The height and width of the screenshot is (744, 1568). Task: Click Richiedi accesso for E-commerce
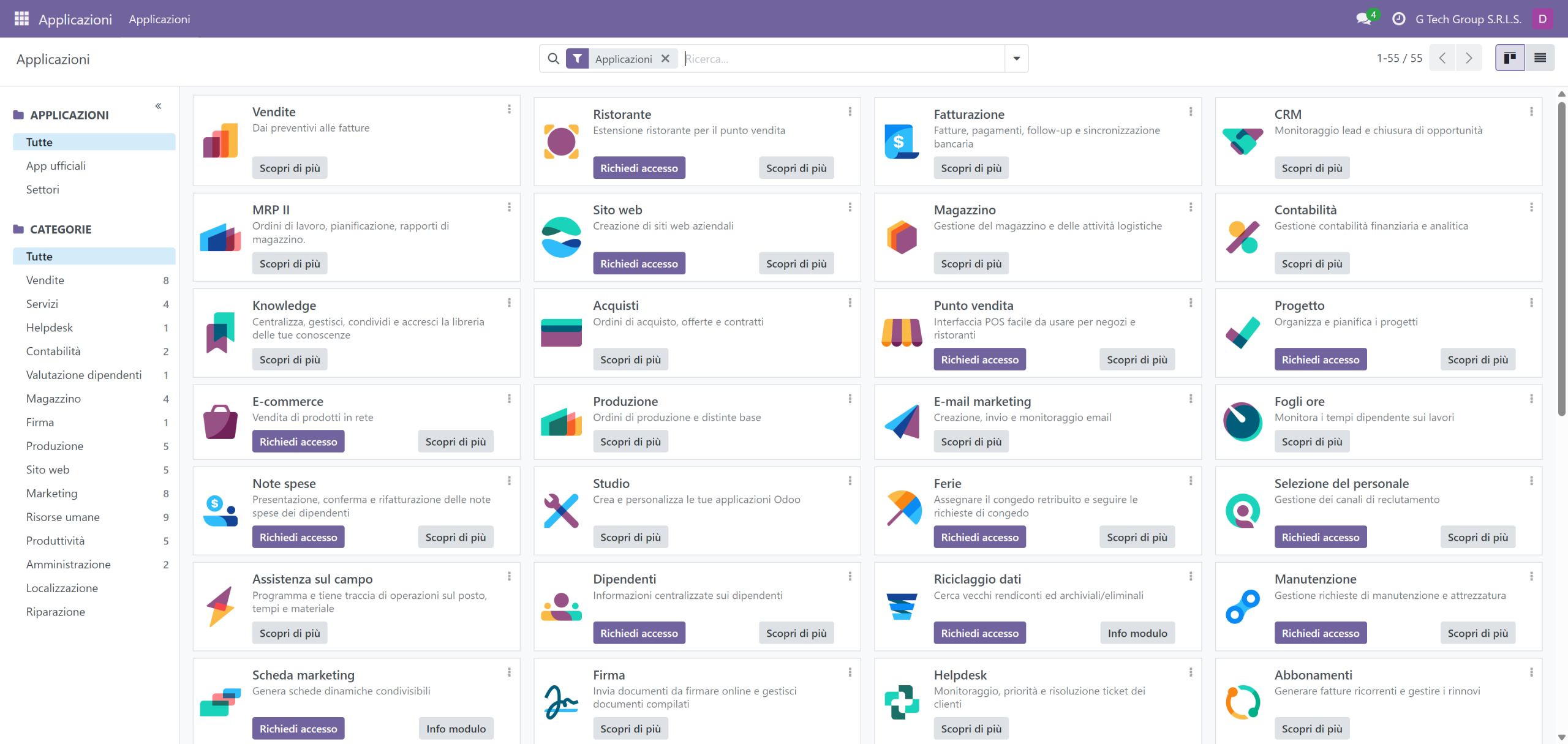pyautogui.click(x=298, y=442)
